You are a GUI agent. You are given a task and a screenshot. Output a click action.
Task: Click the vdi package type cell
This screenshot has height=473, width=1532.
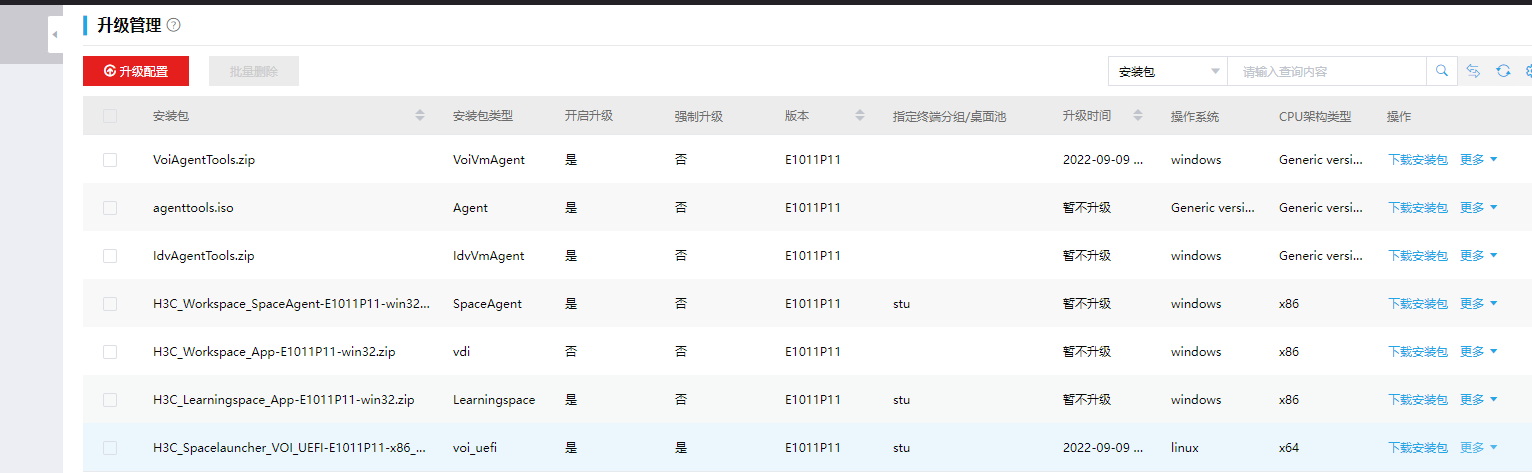(x=461, y=352)
